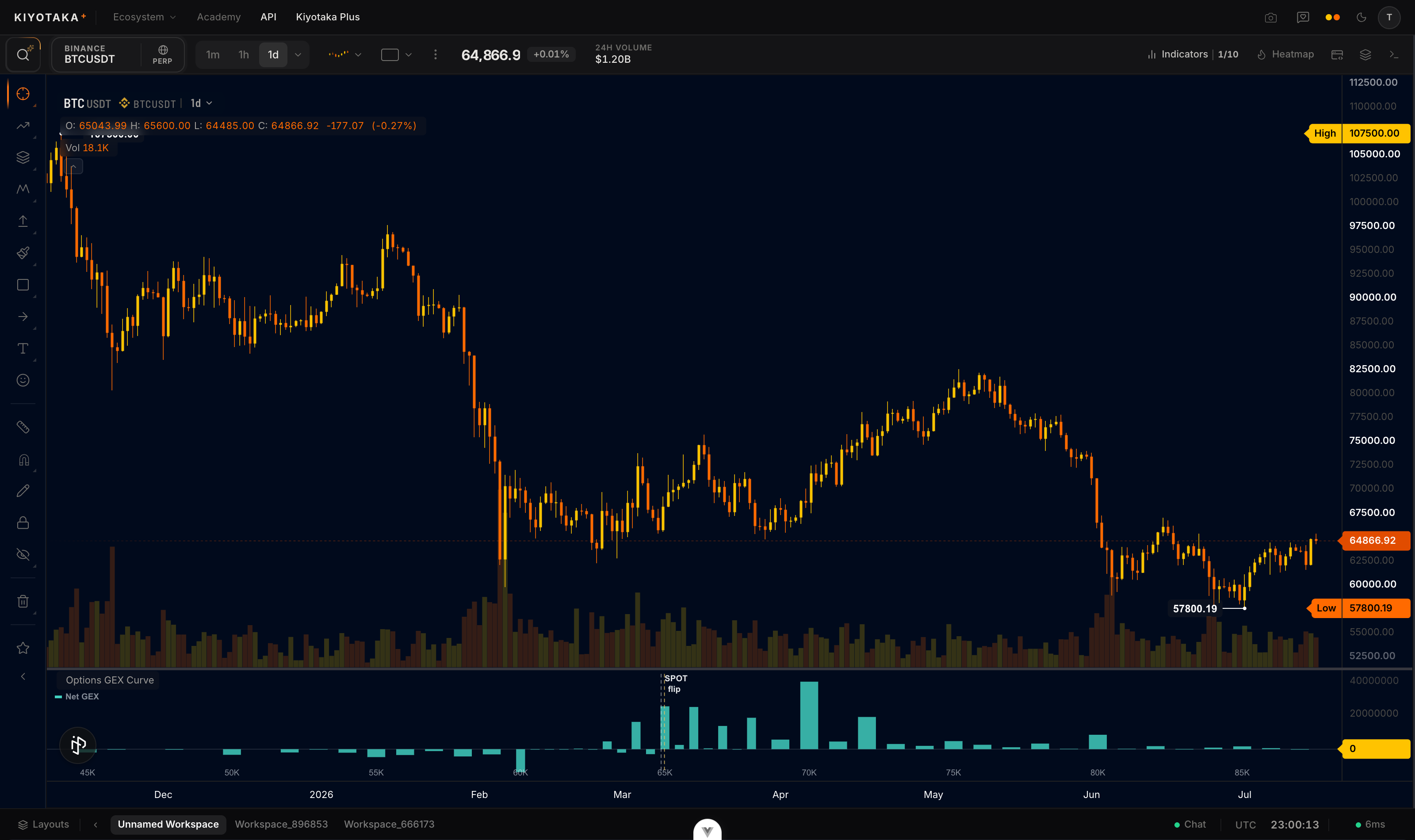The image size is (1415, 840).
Task: Click the symbol search magnifier
Action: coord(23,55)
